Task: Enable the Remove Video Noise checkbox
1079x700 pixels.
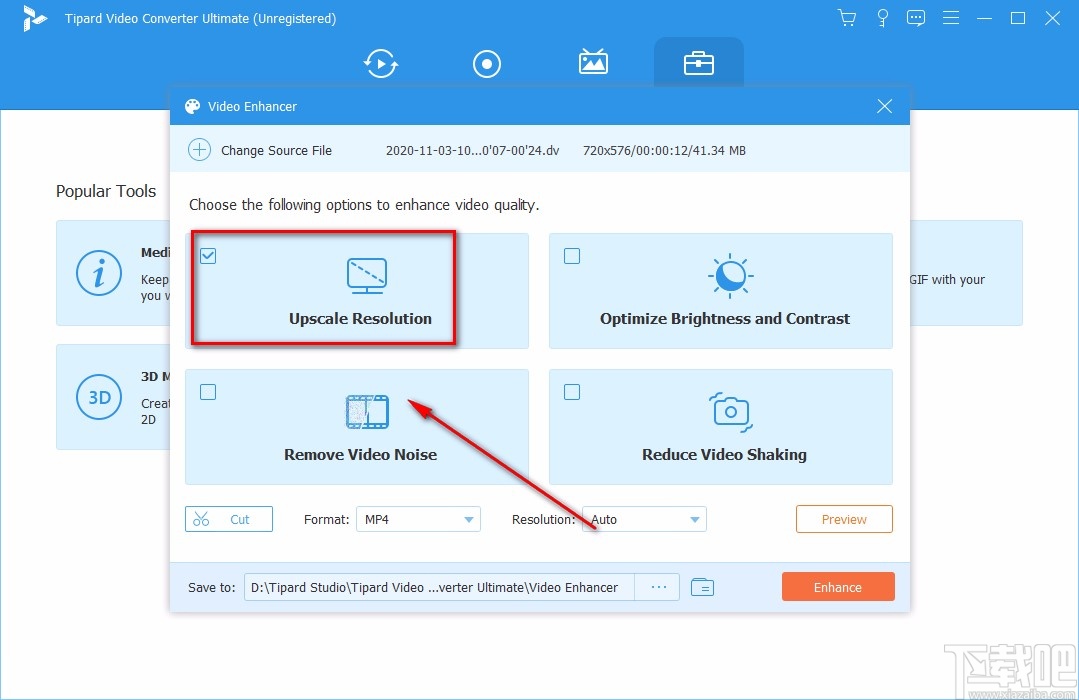Action: (208, 392)
